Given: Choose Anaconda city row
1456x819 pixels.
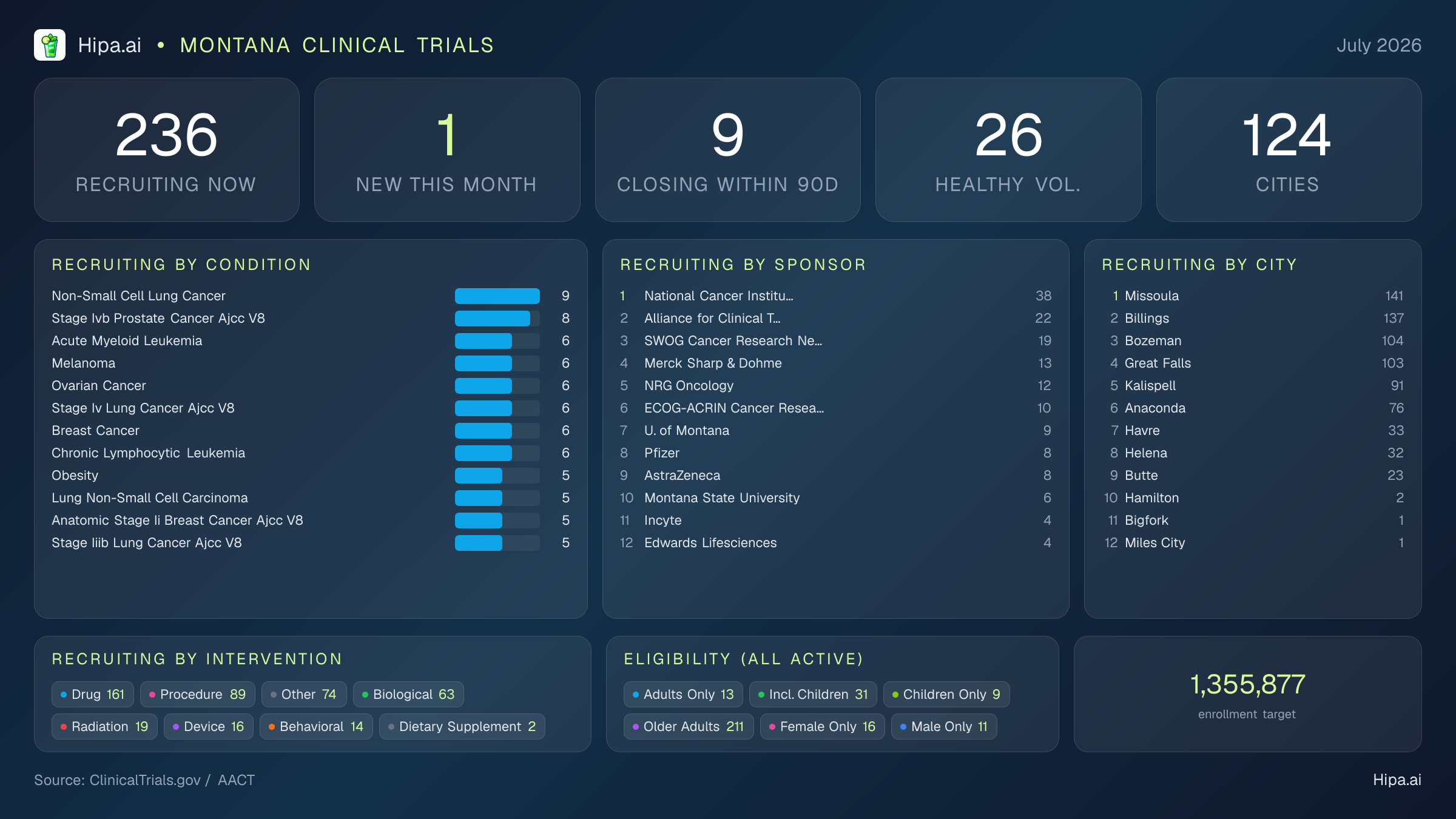Looking at the screenshot, I should coord(1253,408).
